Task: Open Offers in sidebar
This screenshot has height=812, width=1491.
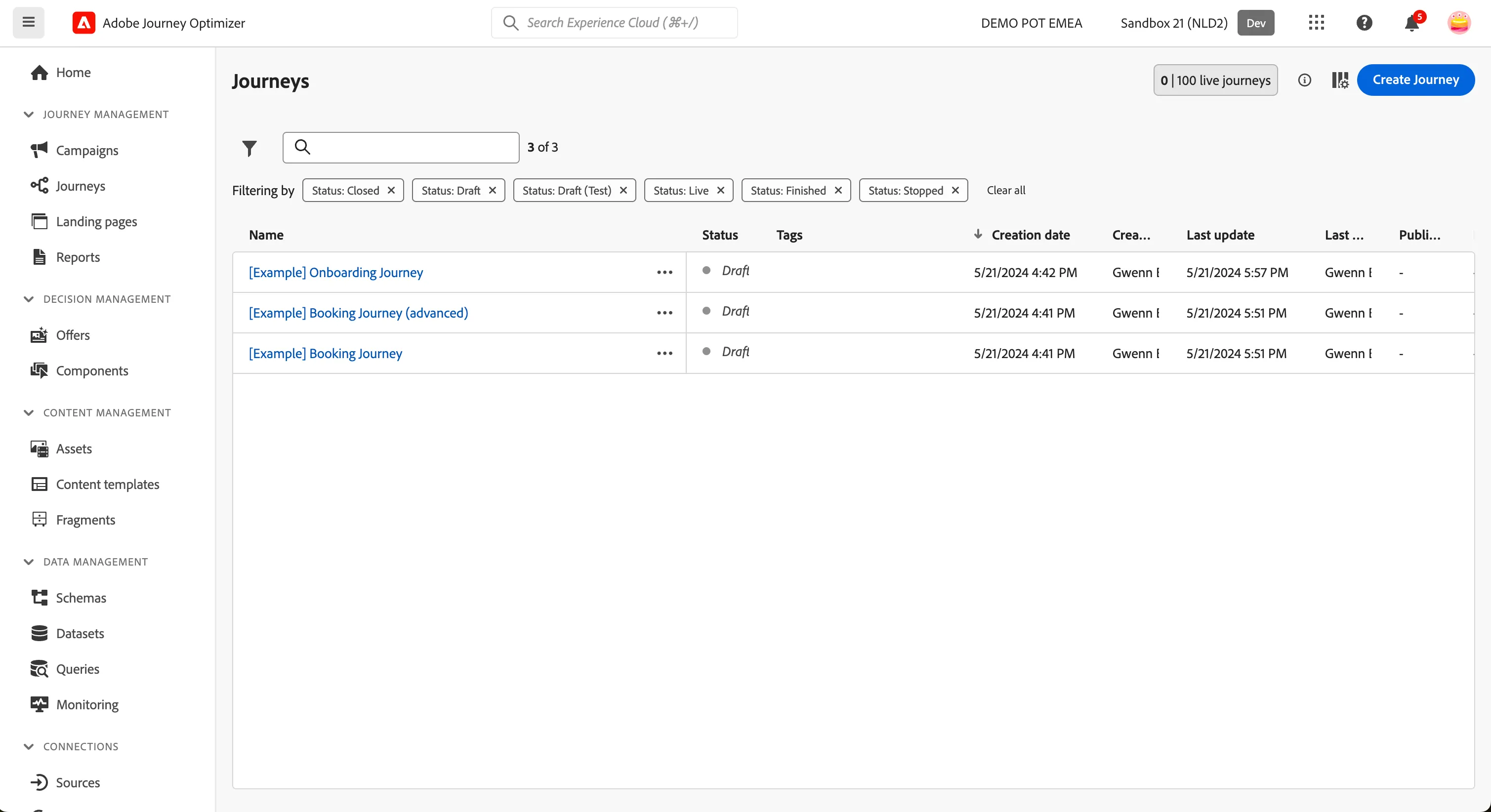Action: point(60,335)
